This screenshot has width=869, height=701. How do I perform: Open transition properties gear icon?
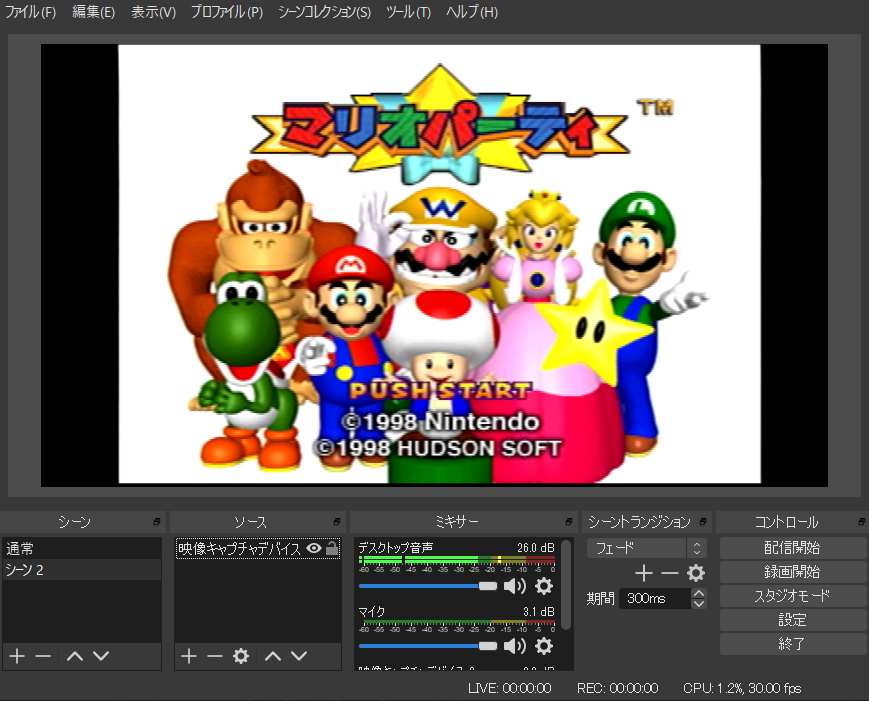[696, 573]
